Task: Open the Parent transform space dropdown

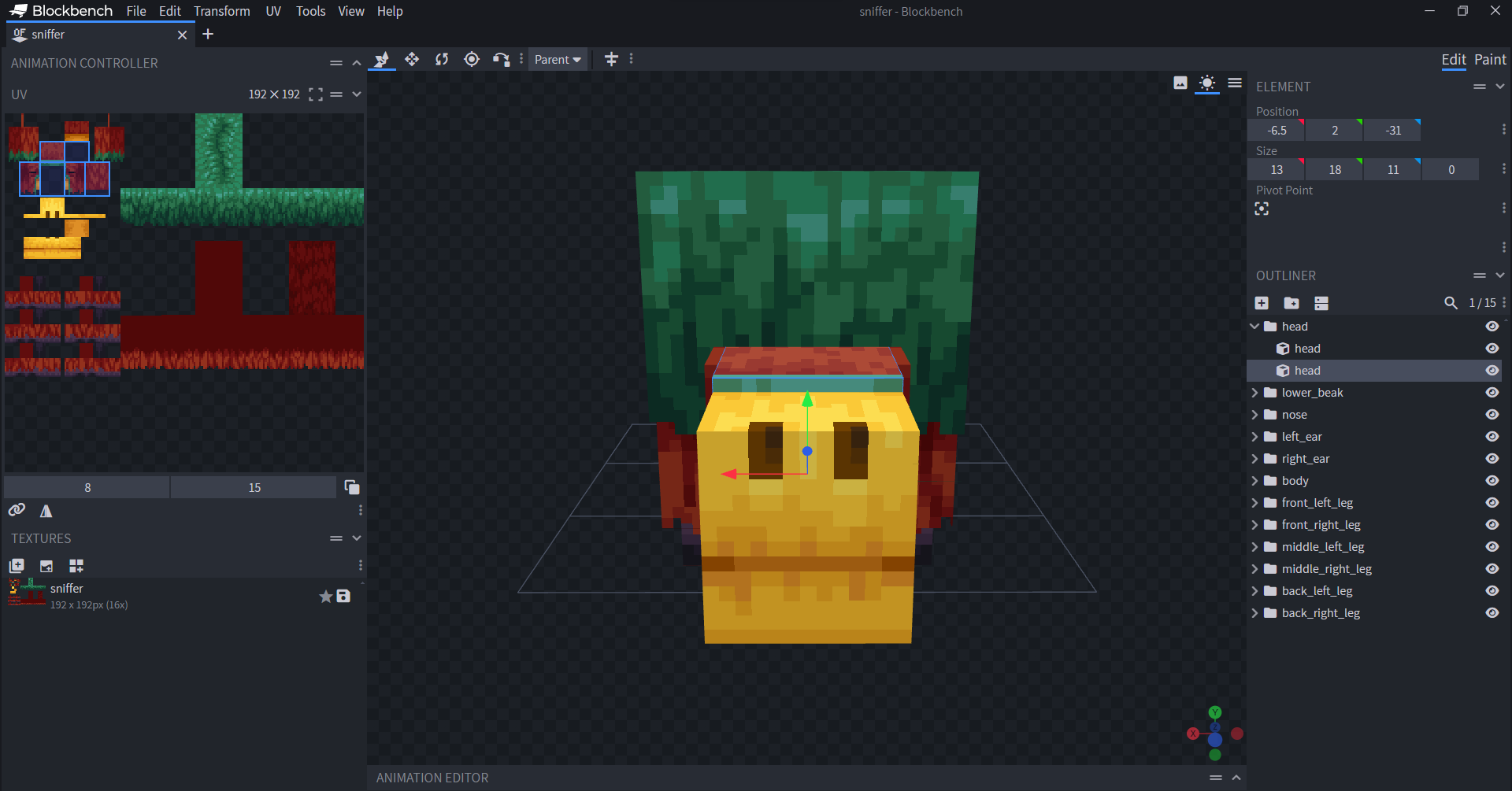Action: click(x=558, y=60)
